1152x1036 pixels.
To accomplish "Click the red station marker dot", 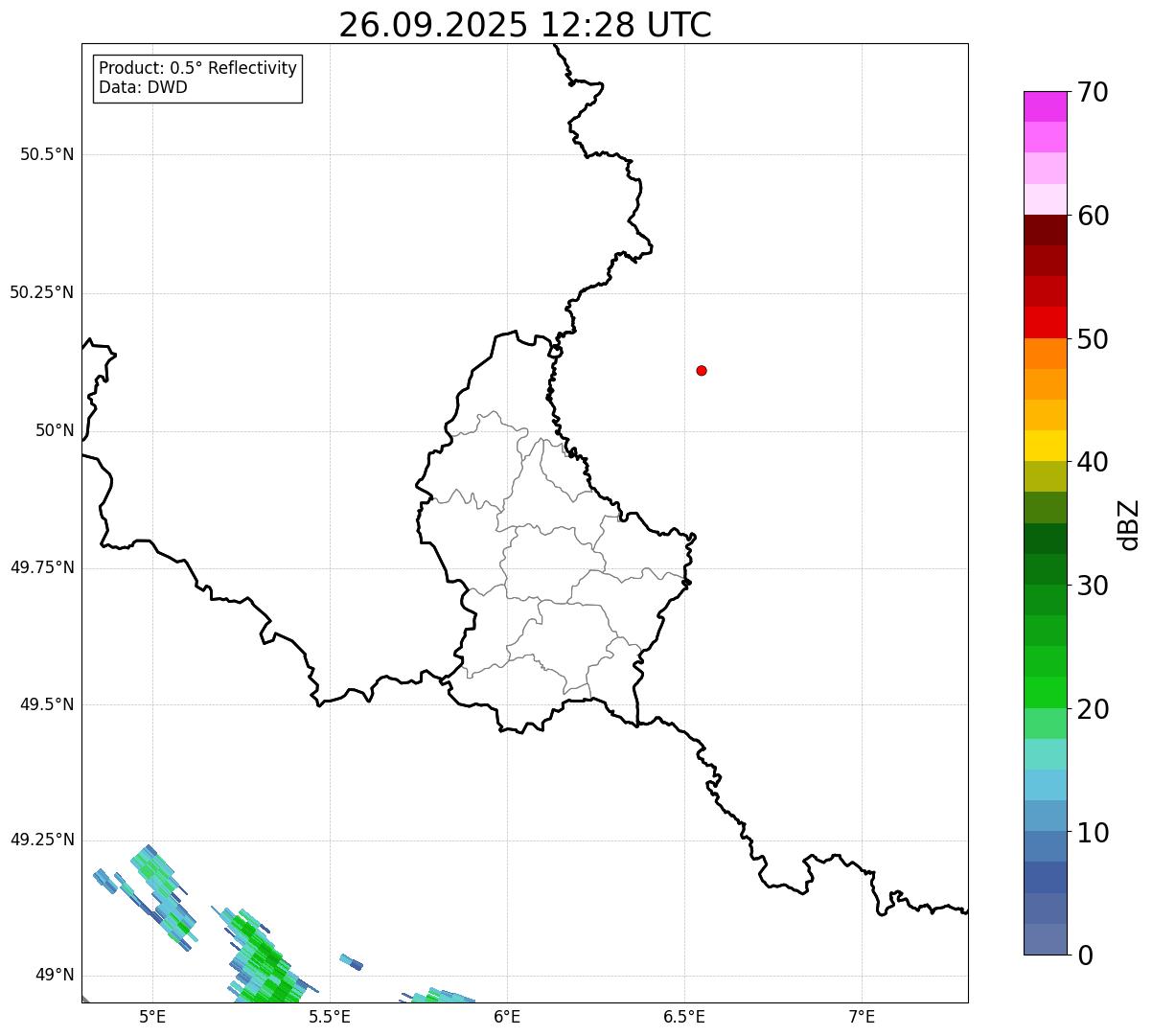I will (x=702, y=370).
